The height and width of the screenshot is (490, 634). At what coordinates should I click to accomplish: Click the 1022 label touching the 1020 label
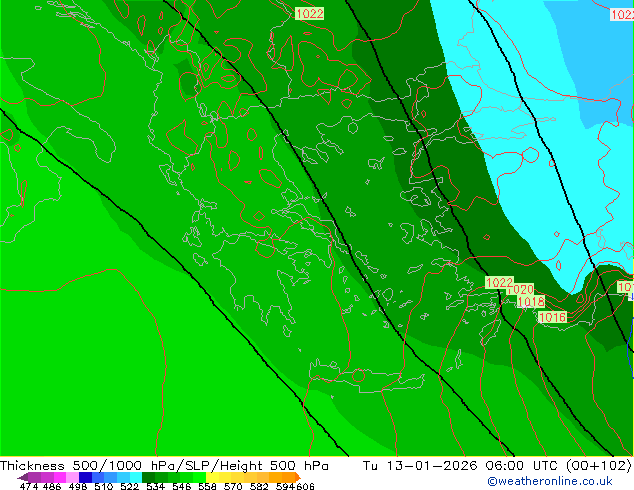point(499,283)
